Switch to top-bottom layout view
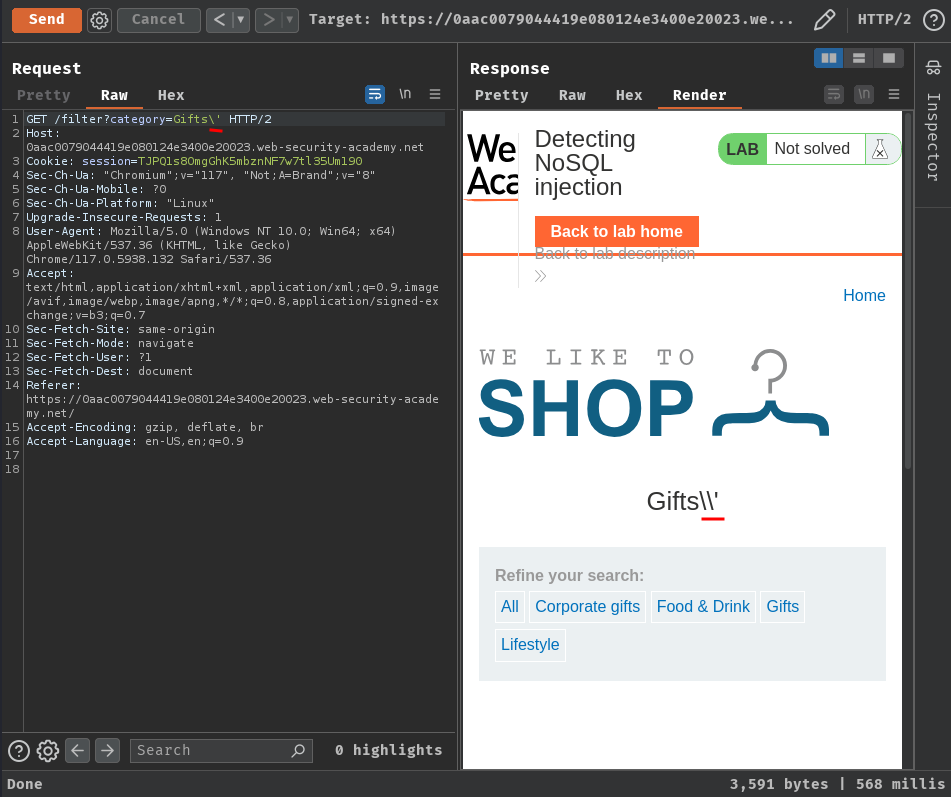Screen dimensions: 951x797 point(859,58)
